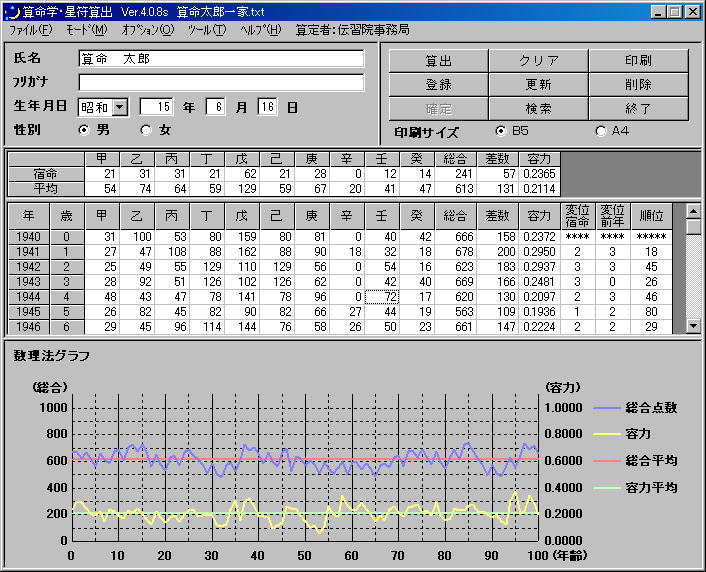
Task: Click the 氏名 name input field
Action: 221,59
